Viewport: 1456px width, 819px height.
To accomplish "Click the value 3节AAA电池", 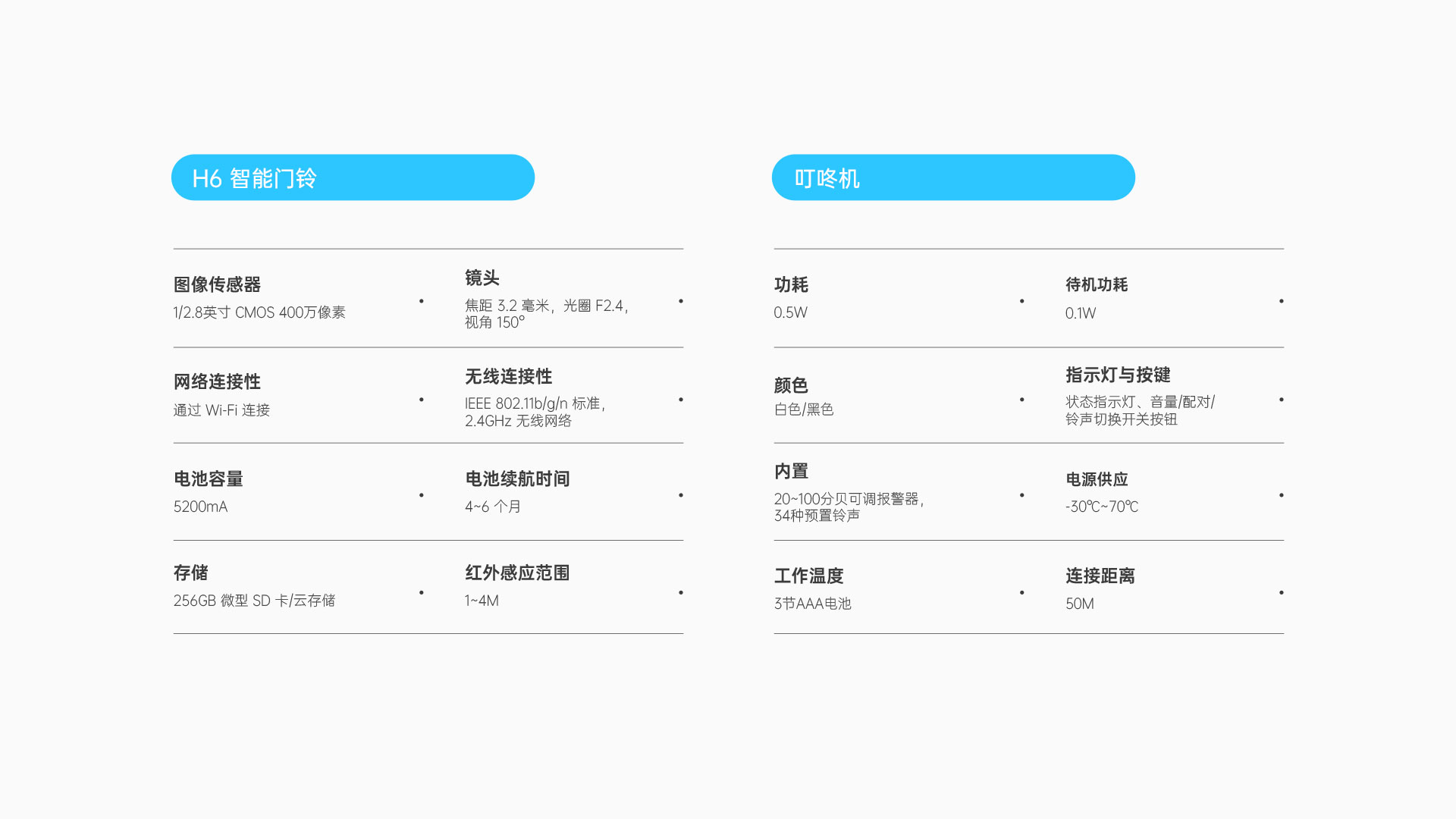I will pos(813,604).
